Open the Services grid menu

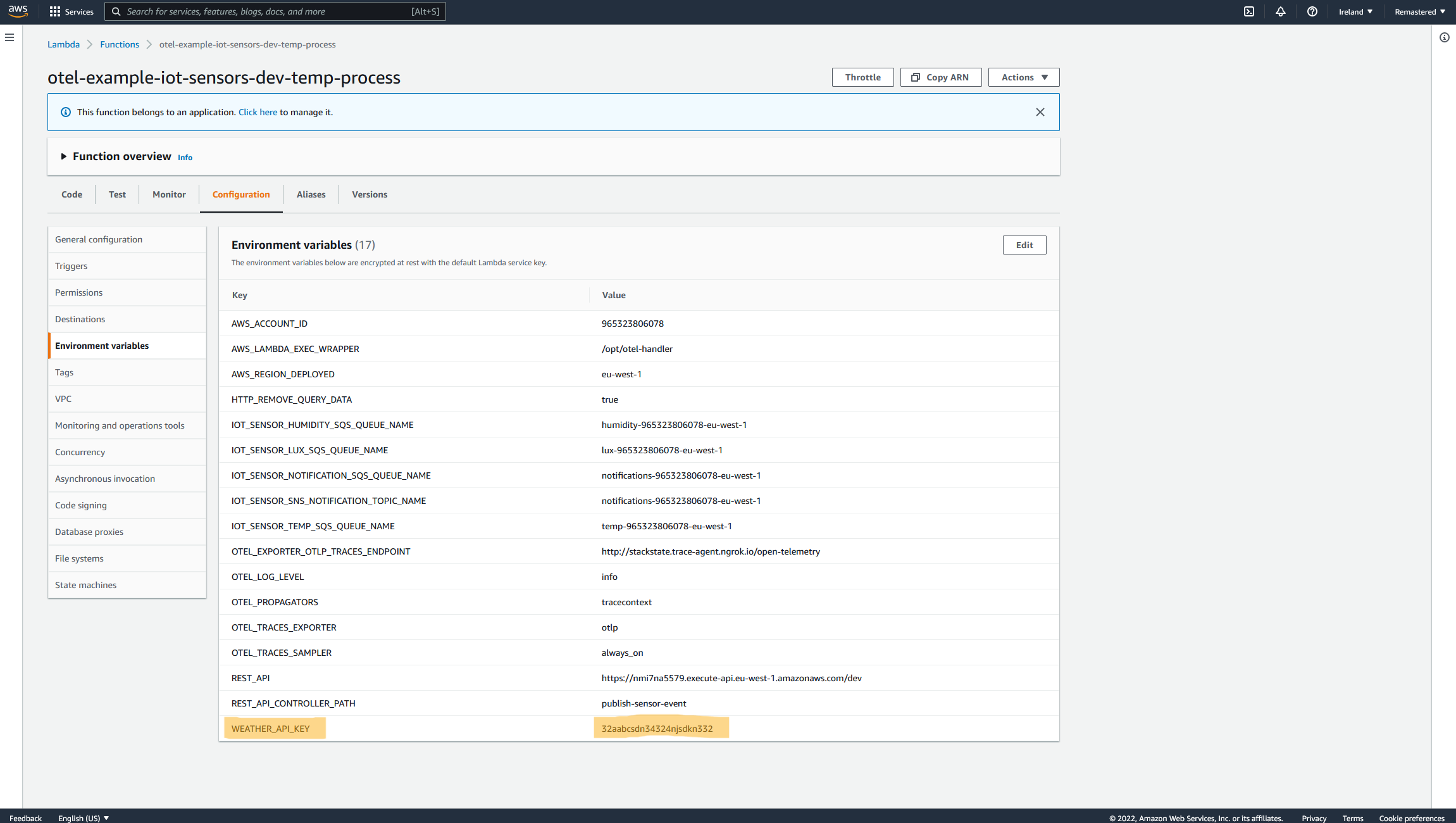[72, 11]
